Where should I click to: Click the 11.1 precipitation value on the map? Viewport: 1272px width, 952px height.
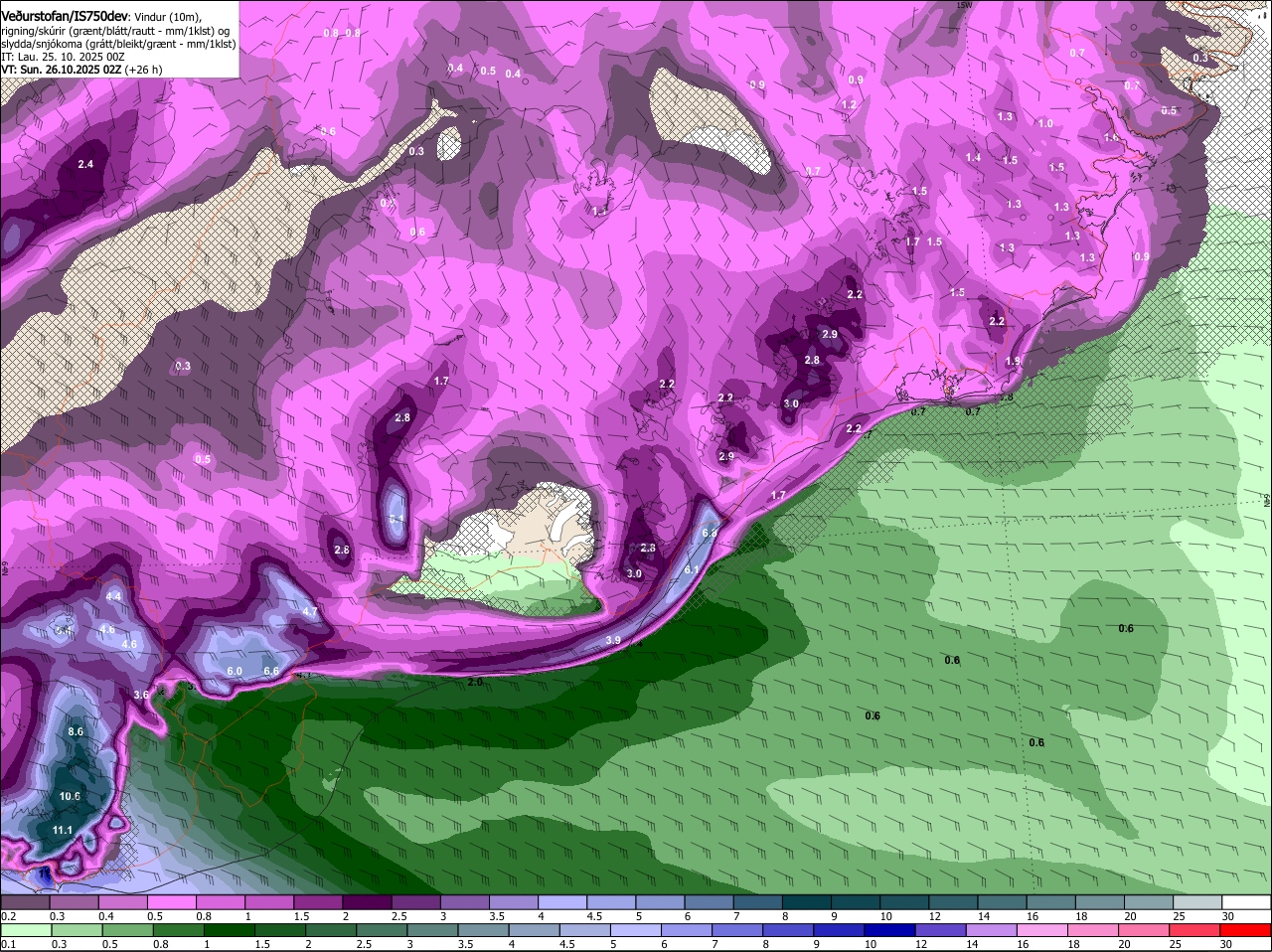[x=63, y=830]
